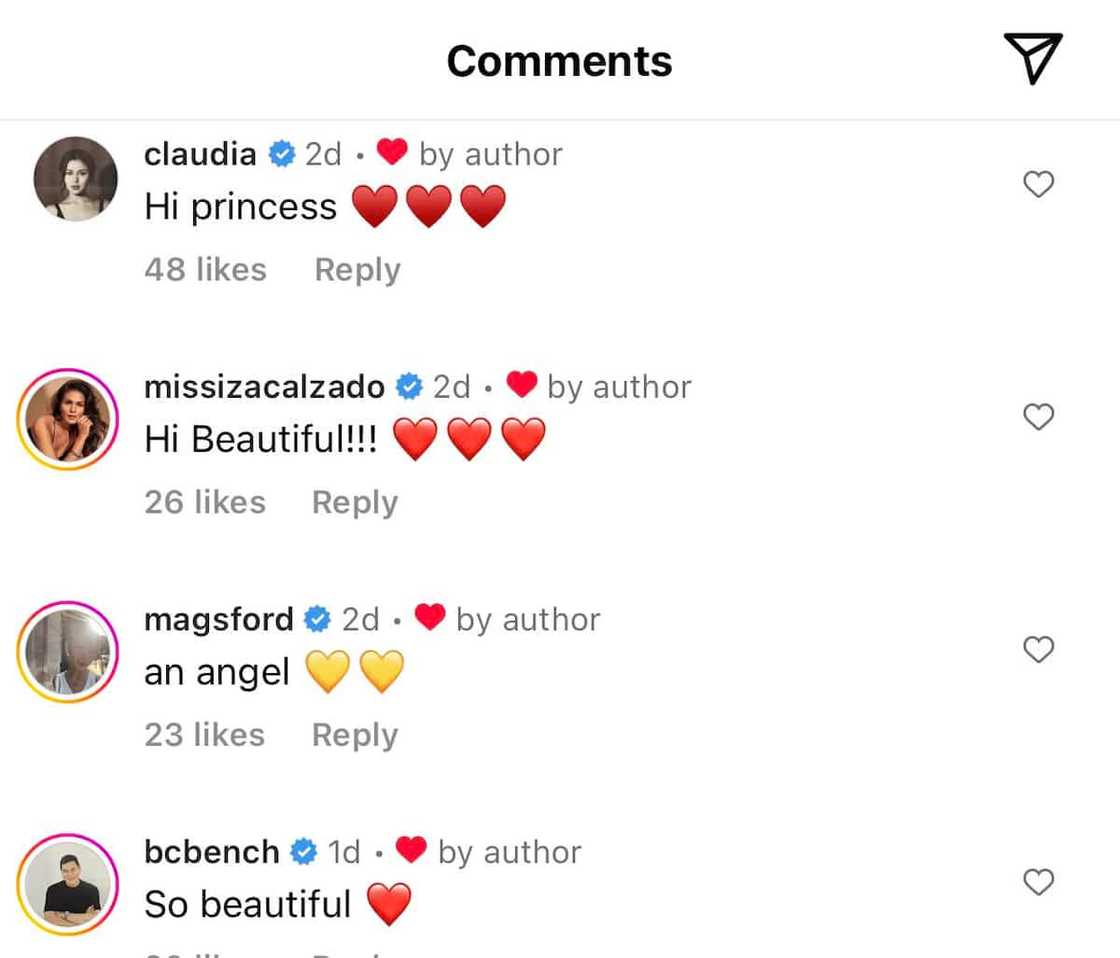This screenshot has width=1120, height=958.
Task: Tap the share paper-plane icon
Action: 1032,58
